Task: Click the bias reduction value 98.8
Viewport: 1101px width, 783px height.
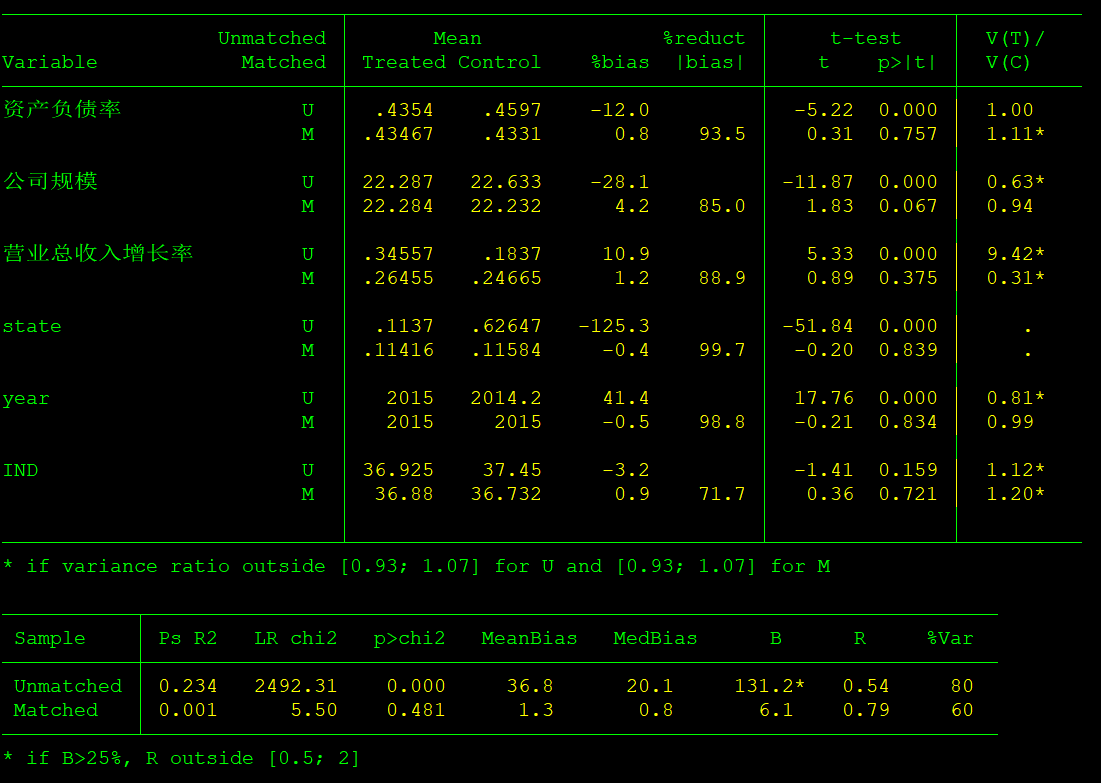Action: tap(722, 422)
